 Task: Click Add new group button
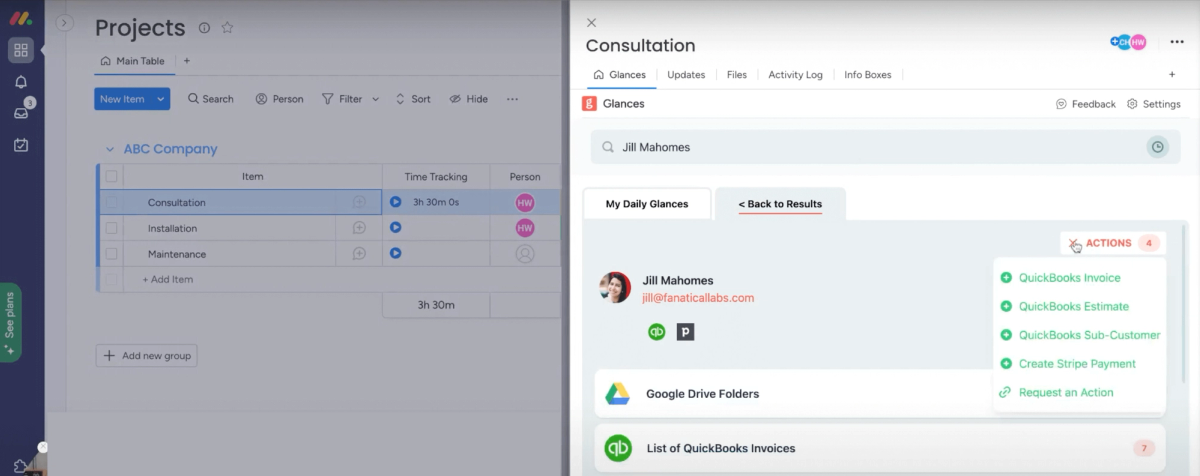pyautogui.click(x=146, y=355)
